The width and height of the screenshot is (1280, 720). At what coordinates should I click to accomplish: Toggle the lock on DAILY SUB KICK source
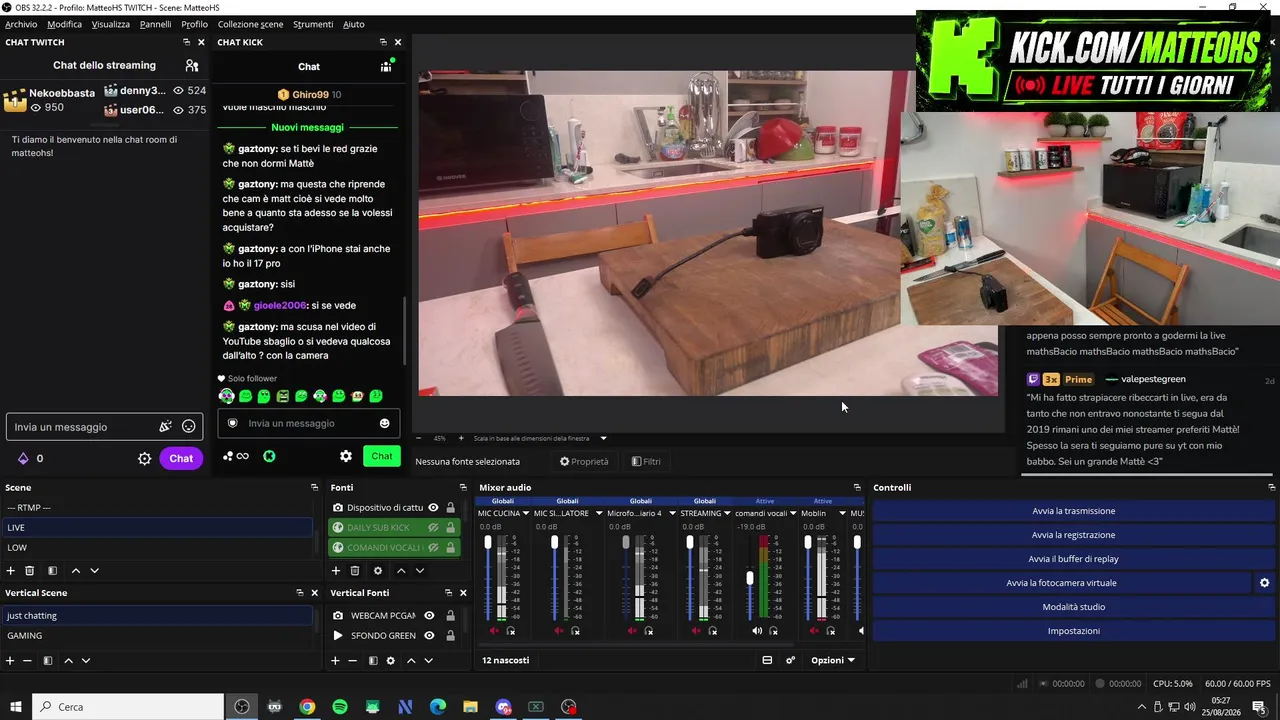point(450,527)
